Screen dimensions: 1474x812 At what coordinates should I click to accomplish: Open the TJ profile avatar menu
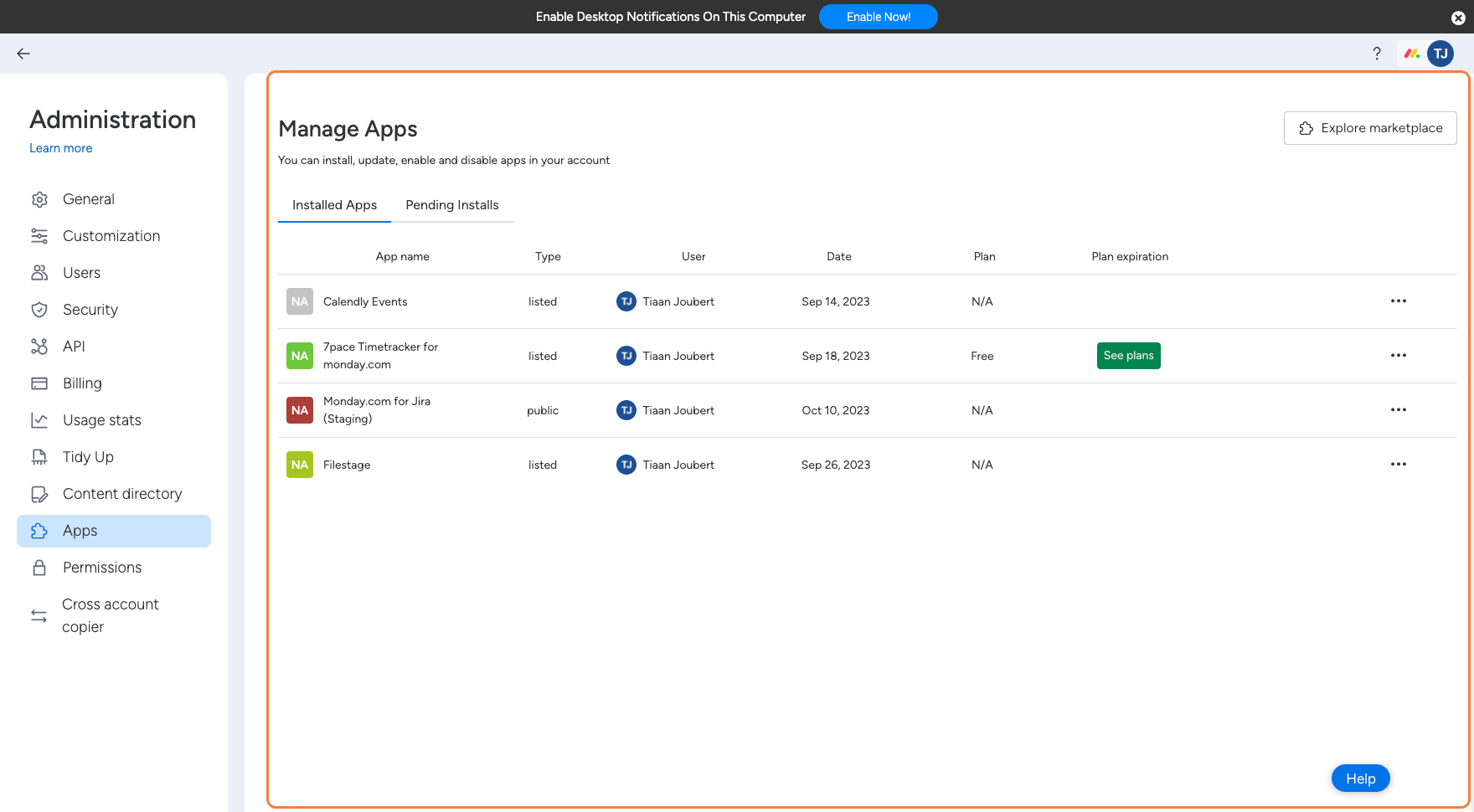coord(1440,54)
